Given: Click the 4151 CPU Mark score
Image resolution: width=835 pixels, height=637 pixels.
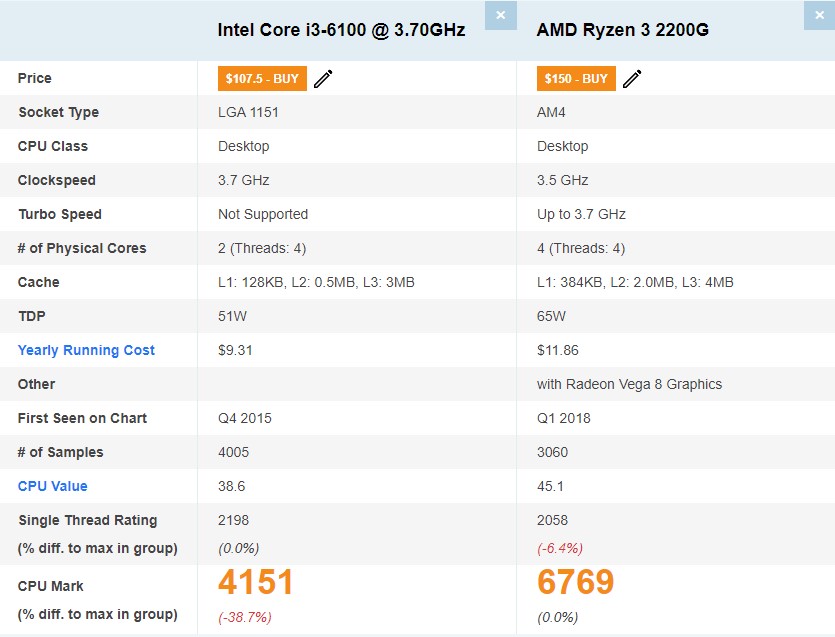Looking at the screenshot, I should point(256,582).
